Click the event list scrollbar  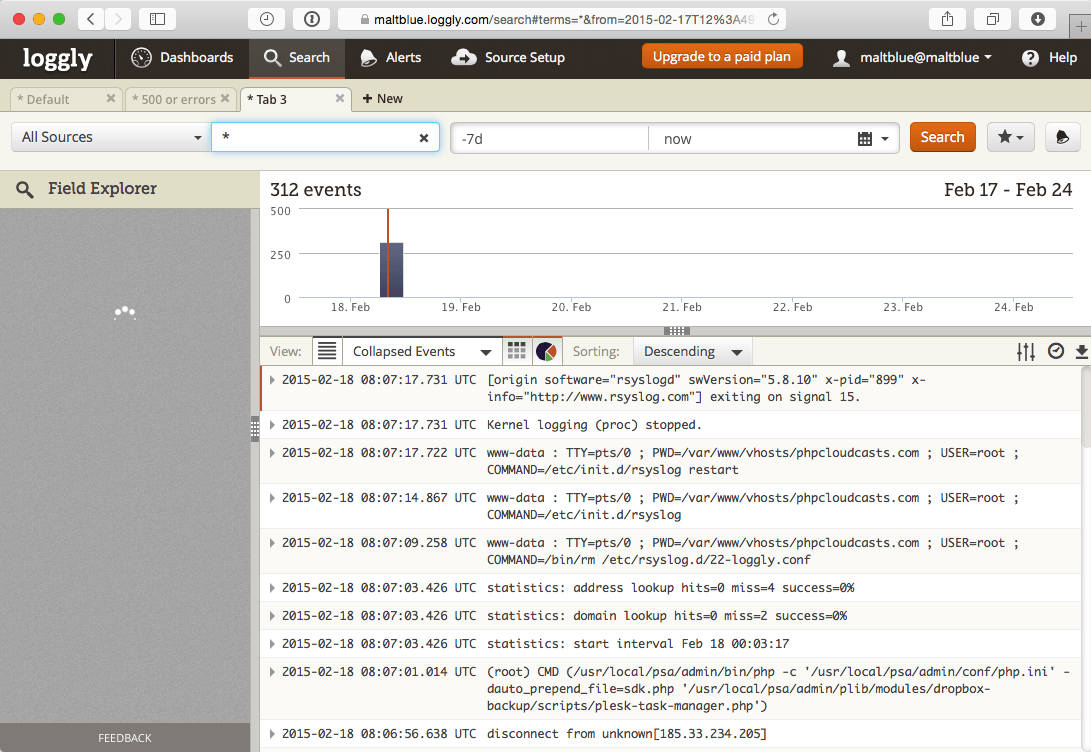click(1085, 409)
